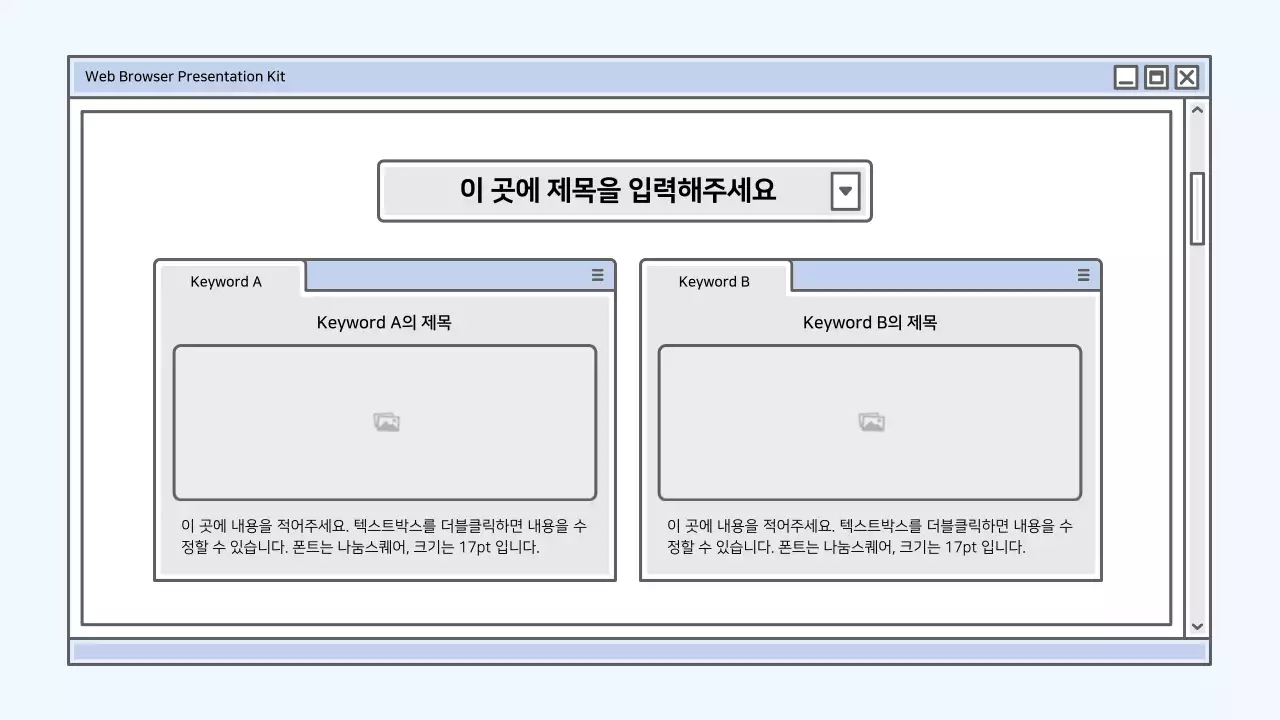Switch to the Keyword A tab

pos(226,281)
